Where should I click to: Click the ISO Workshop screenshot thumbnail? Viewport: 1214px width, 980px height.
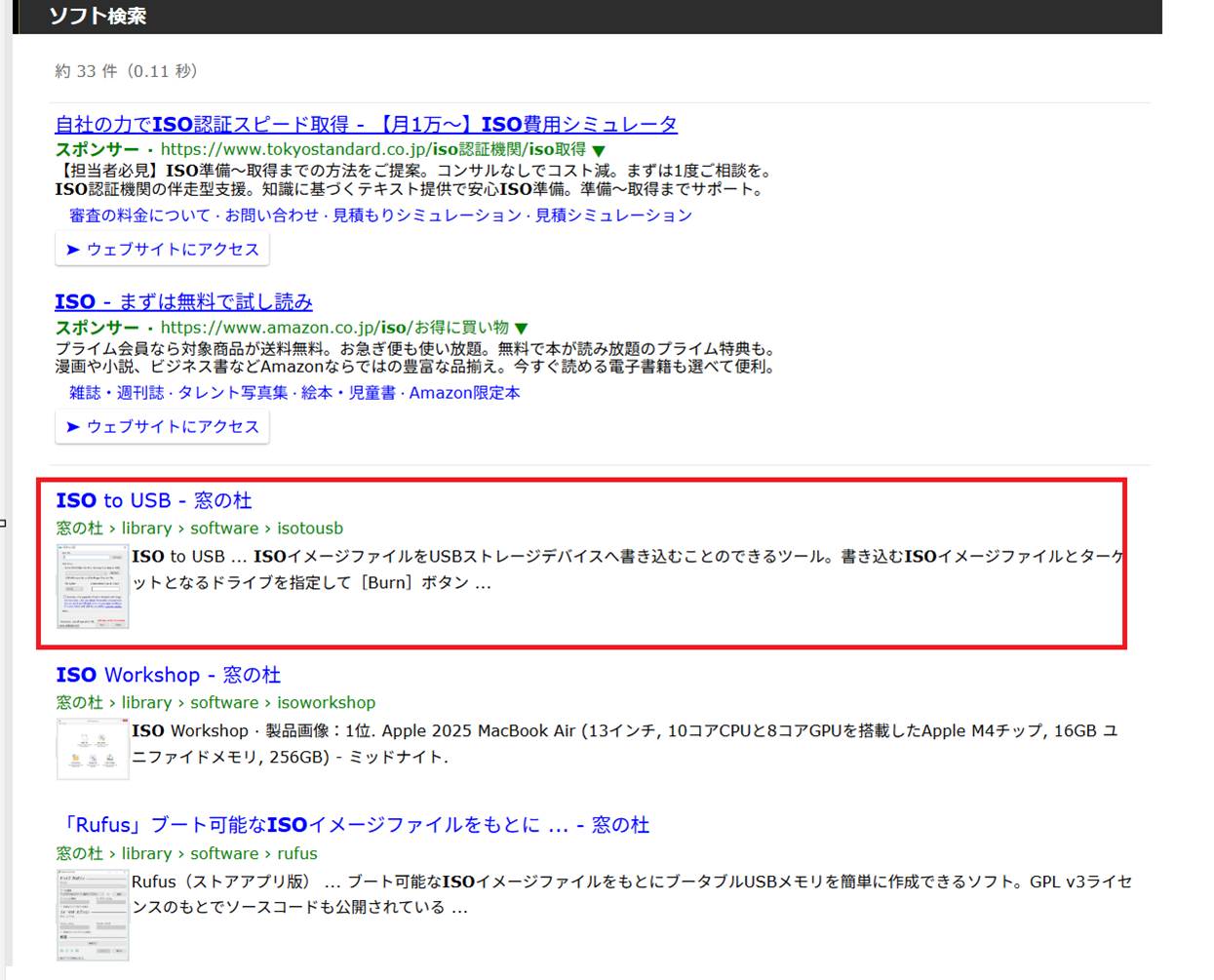(93, 749)
